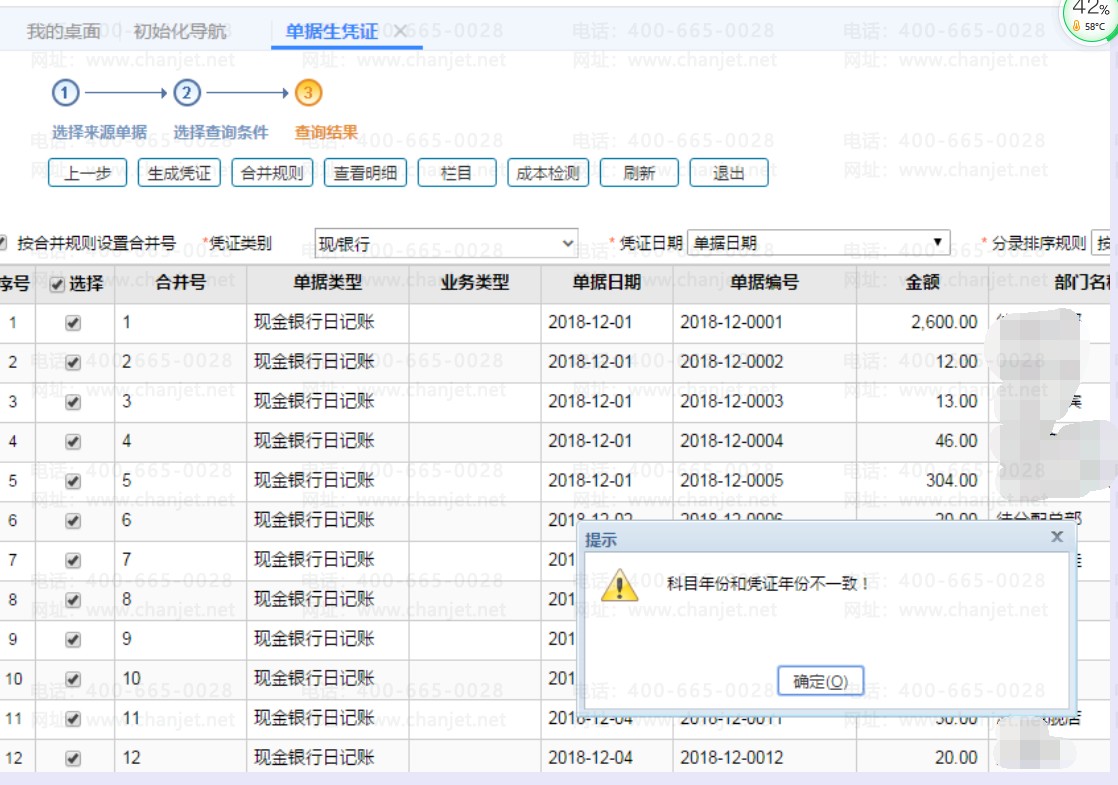The height and width of the screenshot is (785, 1118).
Task: Uncheck the checkbox in row 5
Action: [73, 481]
